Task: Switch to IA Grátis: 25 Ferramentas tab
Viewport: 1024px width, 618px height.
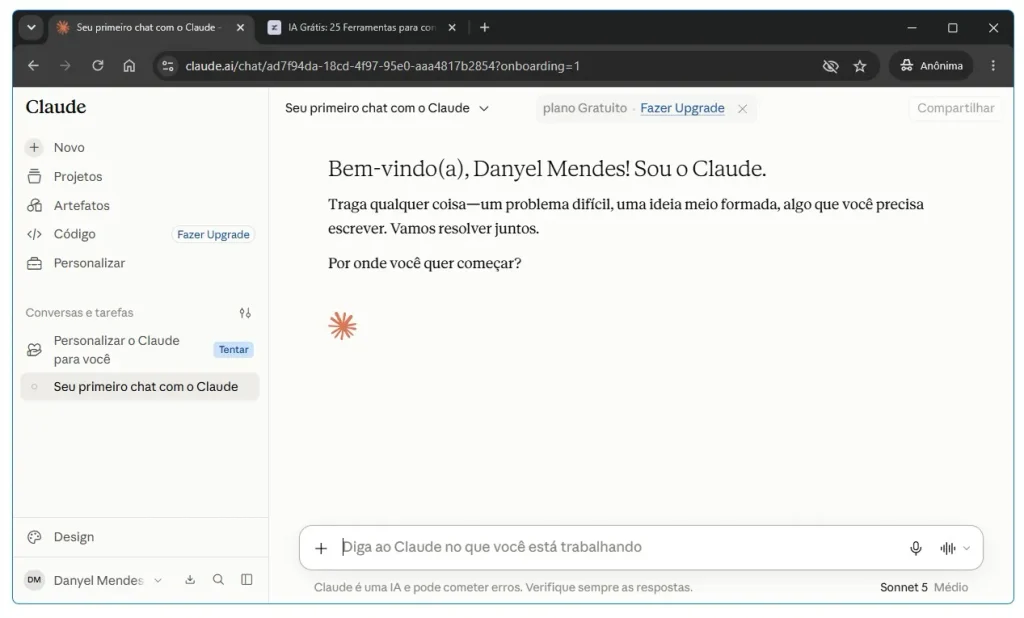Action: point(361,27)
